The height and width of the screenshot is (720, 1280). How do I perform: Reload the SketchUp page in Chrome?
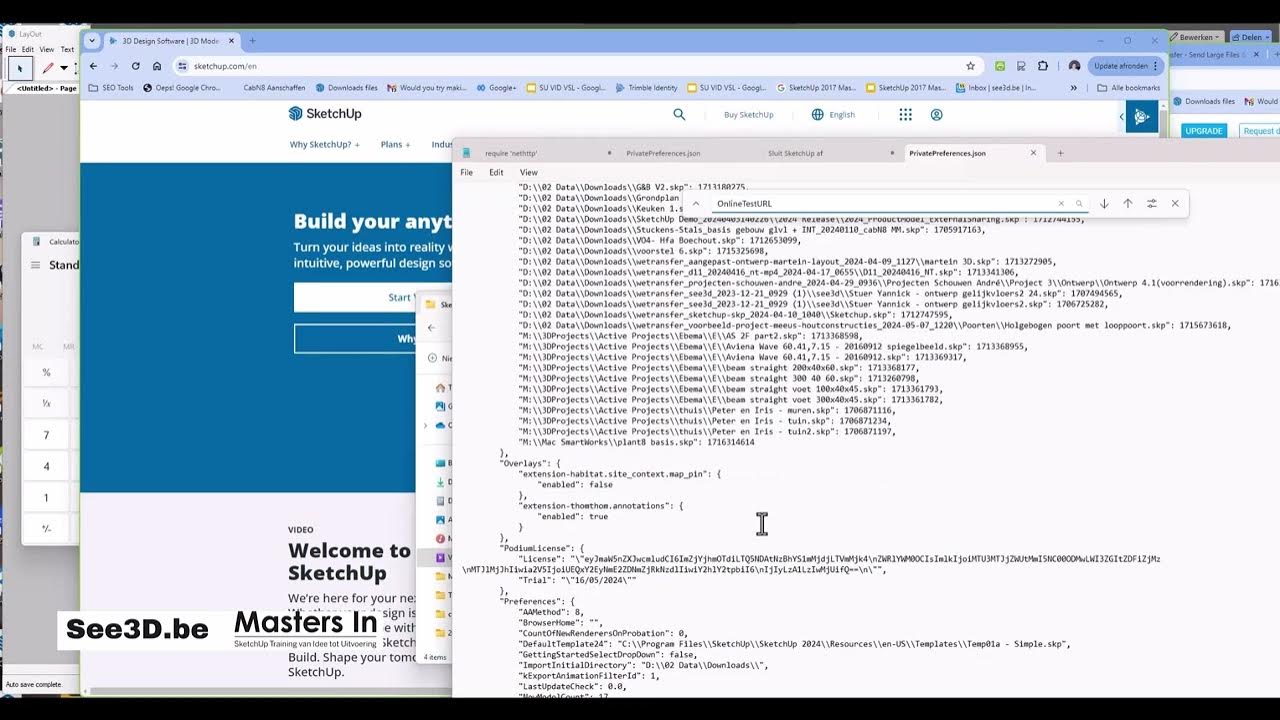coord(135,66)
